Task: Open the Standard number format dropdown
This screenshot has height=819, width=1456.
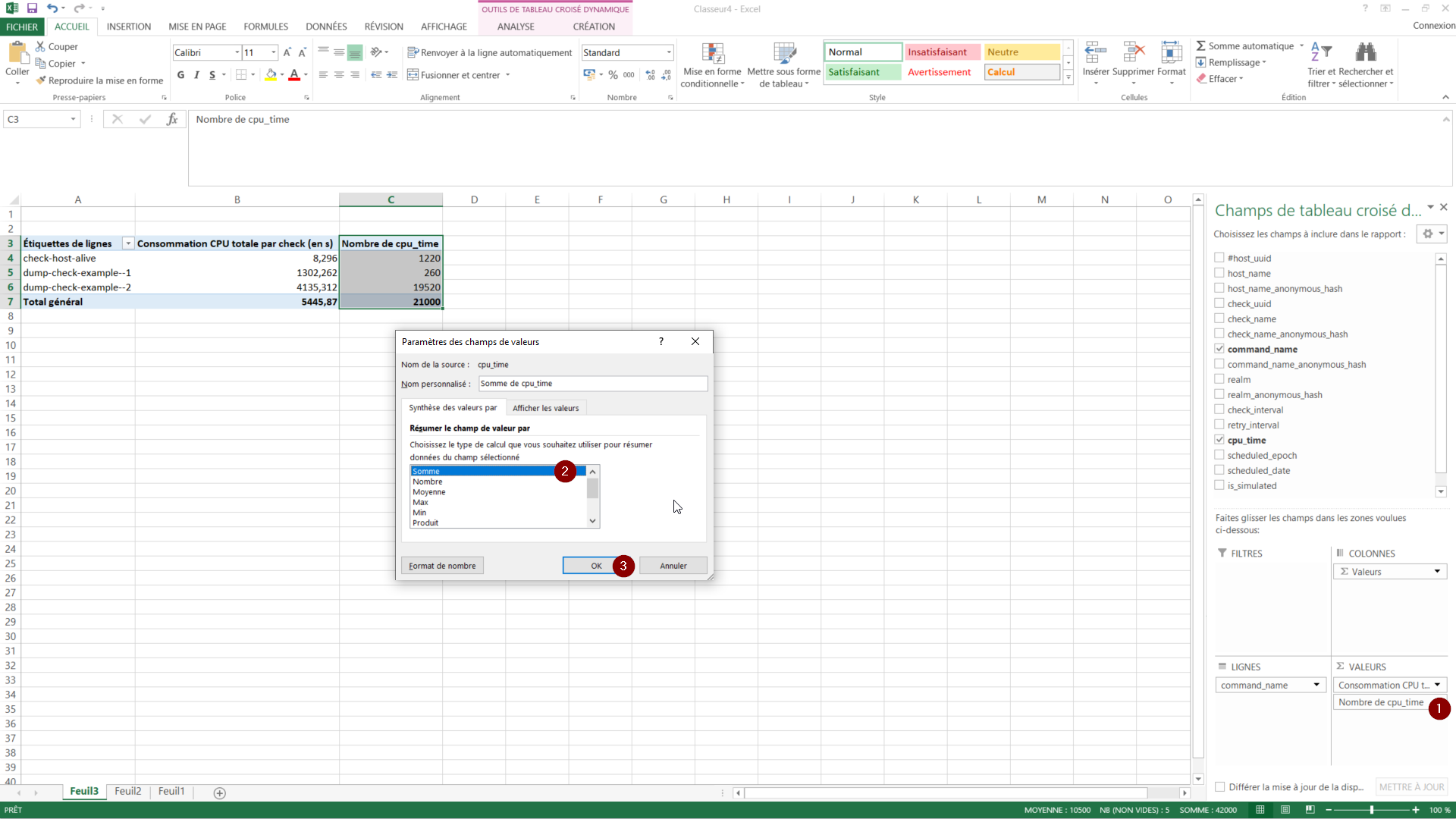Action: (x=669, y=52)
